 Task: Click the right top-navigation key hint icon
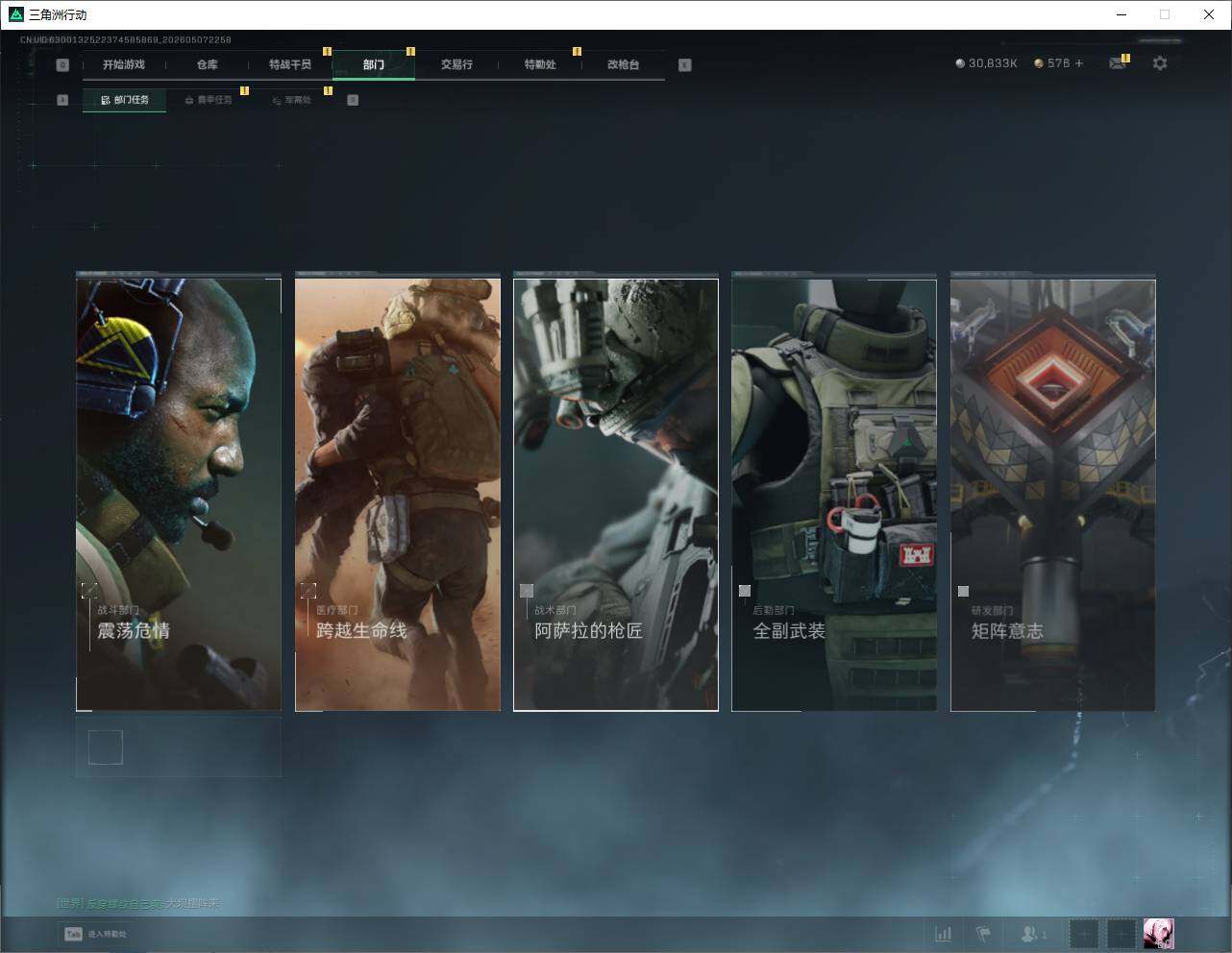pyautogui.click(x=684, y=65)
